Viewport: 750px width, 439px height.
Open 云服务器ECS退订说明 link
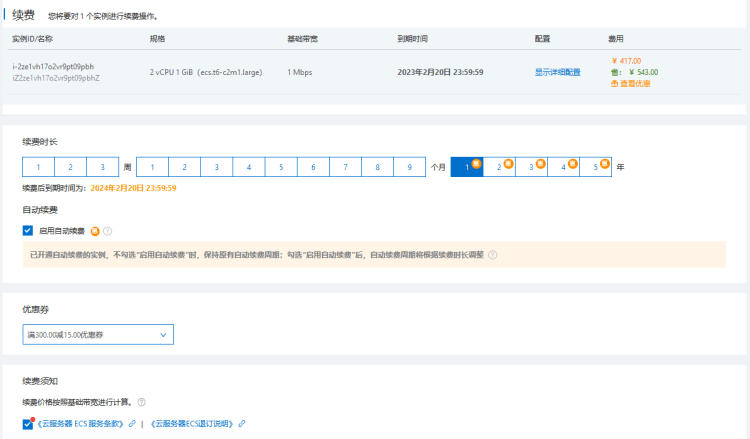pyautogui.click(x=192, y=424)
